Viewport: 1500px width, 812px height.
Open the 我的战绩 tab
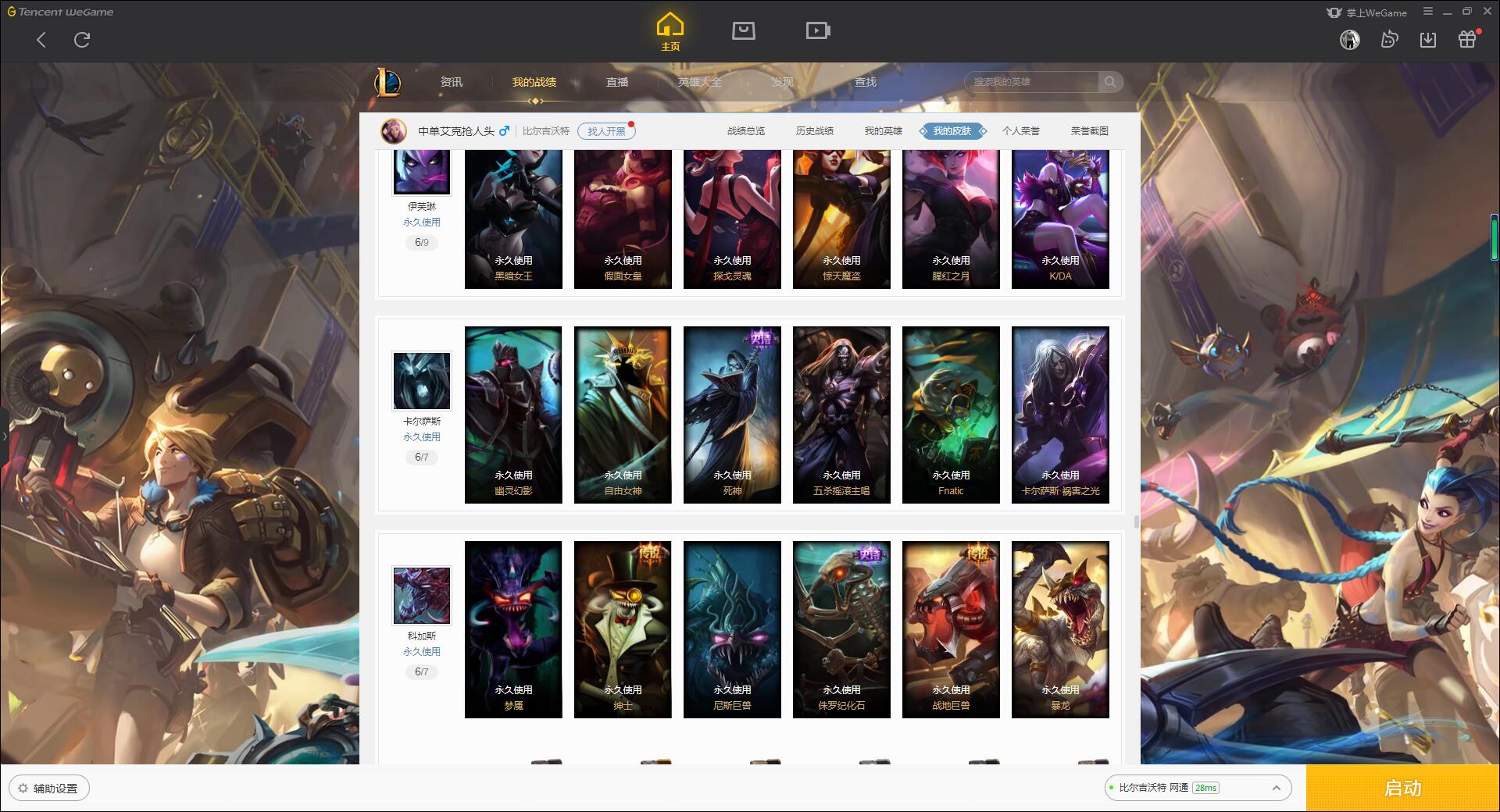pyautogui.click(x=534, y=82)
